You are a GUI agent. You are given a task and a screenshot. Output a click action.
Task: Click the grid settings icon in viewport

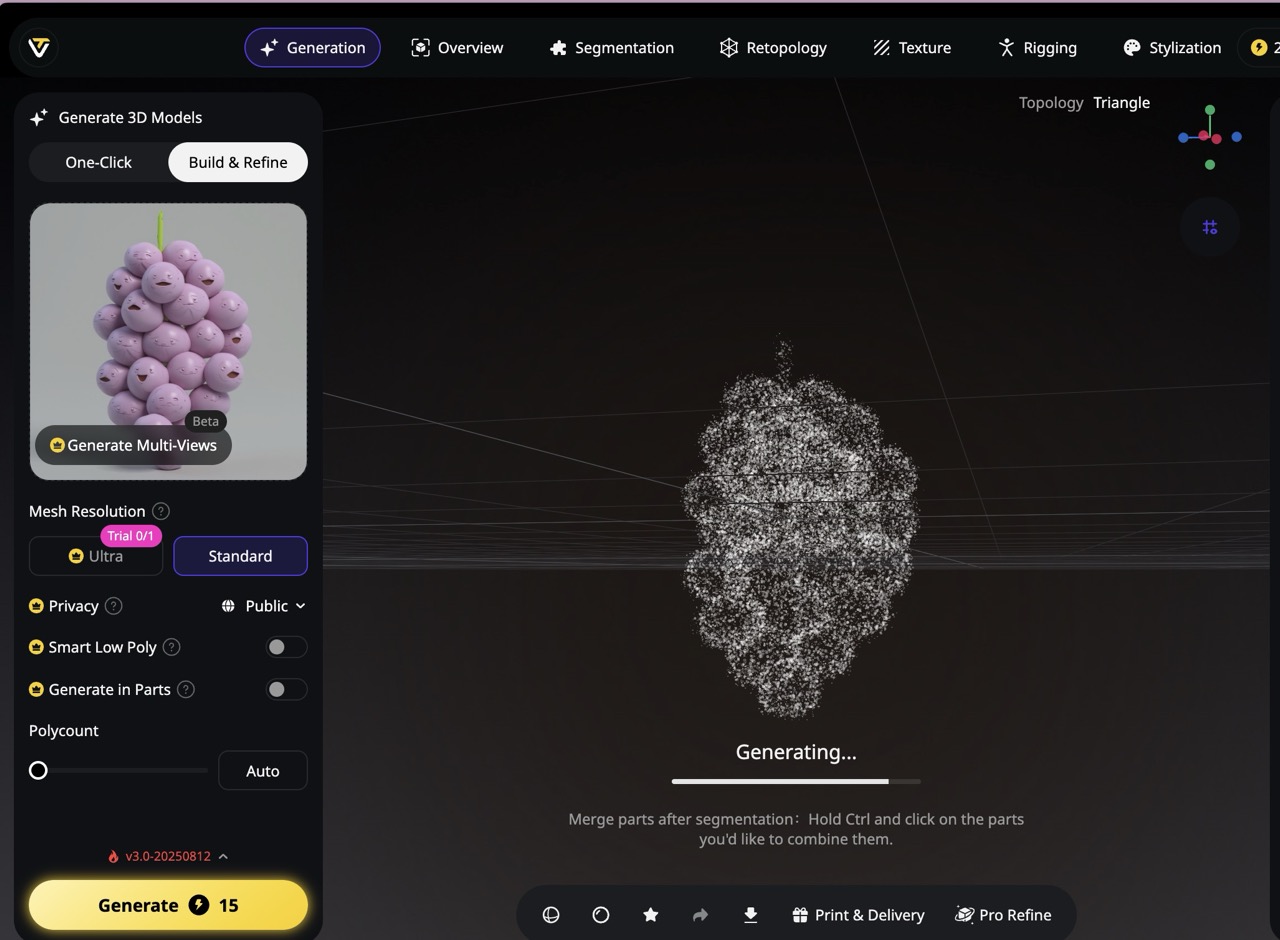1210,227
